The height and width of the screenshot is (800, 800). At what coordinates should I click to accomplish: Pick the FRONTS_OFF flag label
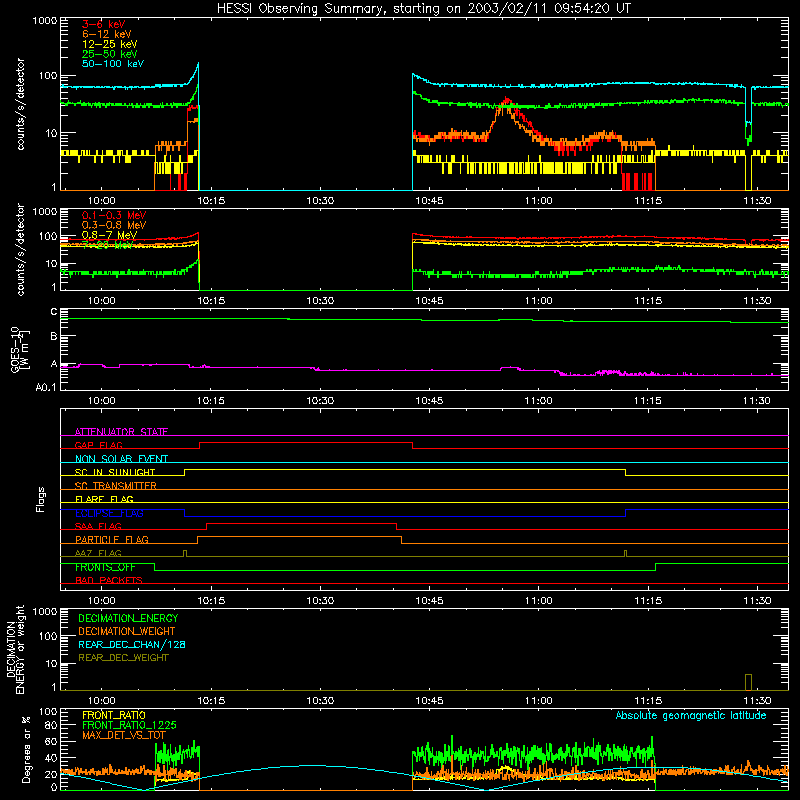pos(105,567)
